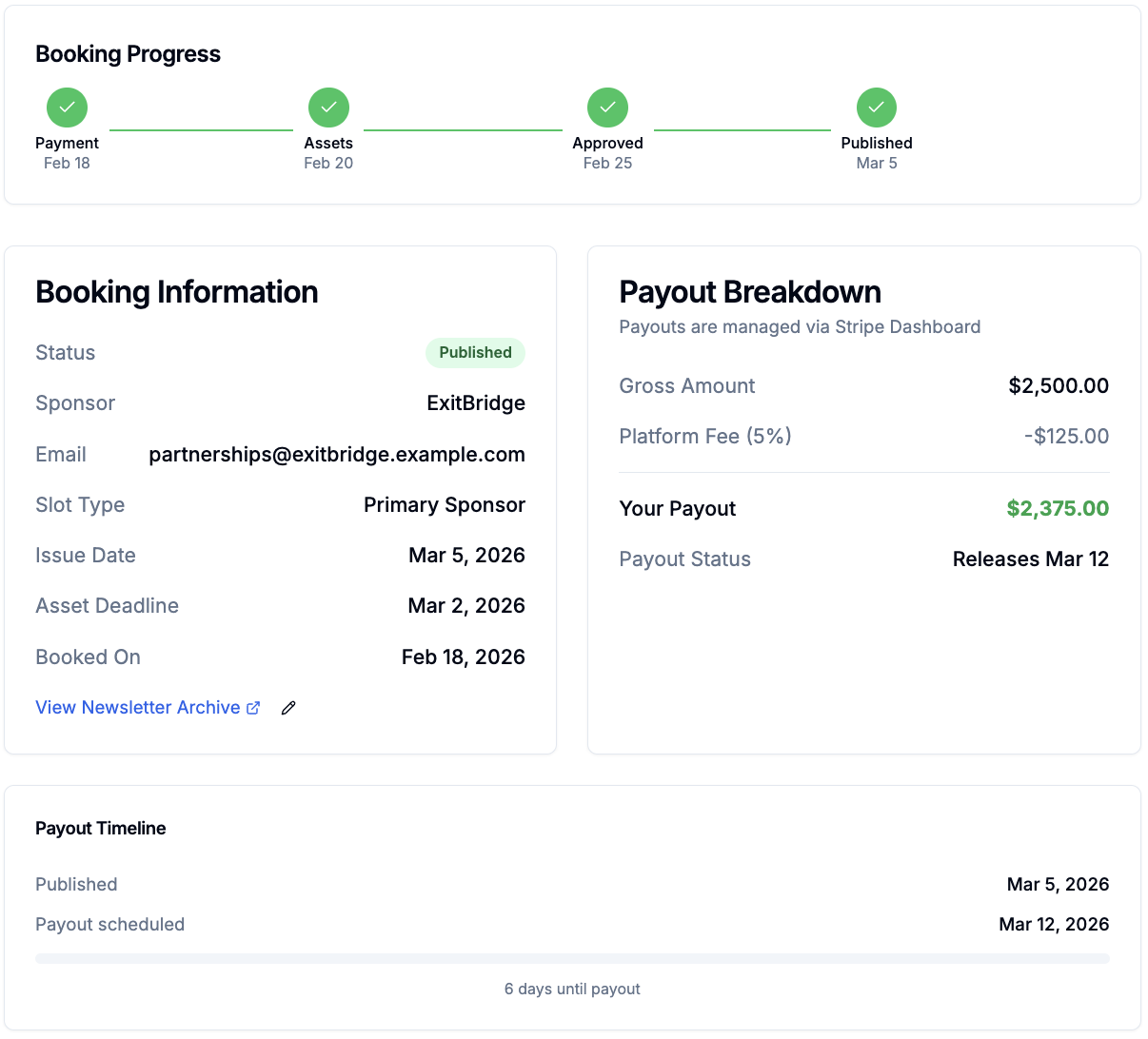Toggle the Published milestone in Booking Progress
Image resolution: width=1148 pixels, height=1039 pixels.
point(876,107)
